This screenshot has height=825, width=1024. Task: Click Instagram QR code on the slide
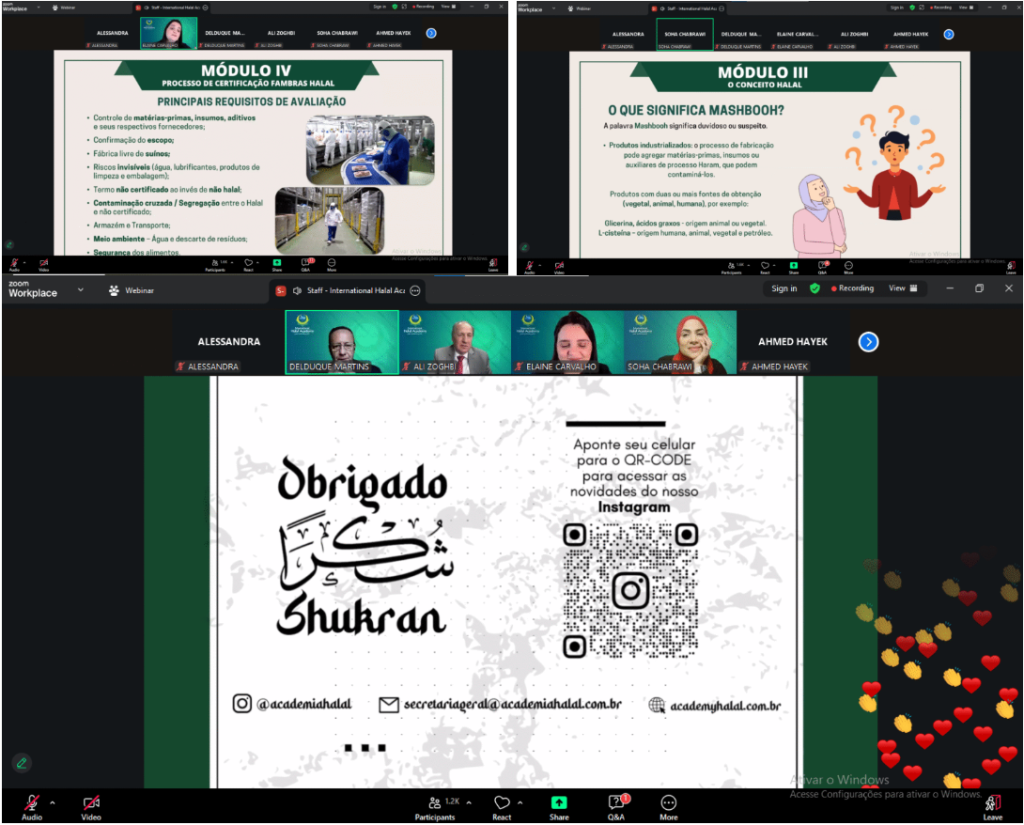(x=631, y=590)
